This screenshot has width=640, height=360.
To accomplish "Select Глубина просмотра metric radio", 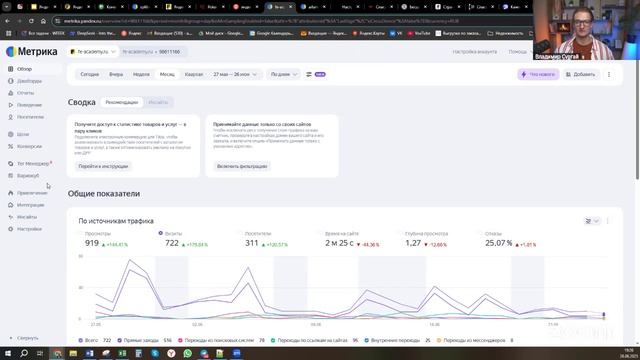I will (x=401, y=233).
